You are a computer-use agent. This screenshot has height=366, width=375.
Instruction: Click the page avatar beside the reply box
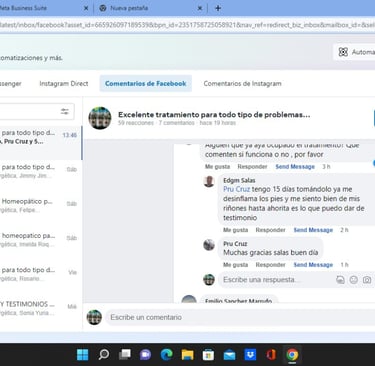[x=209, y=279]
